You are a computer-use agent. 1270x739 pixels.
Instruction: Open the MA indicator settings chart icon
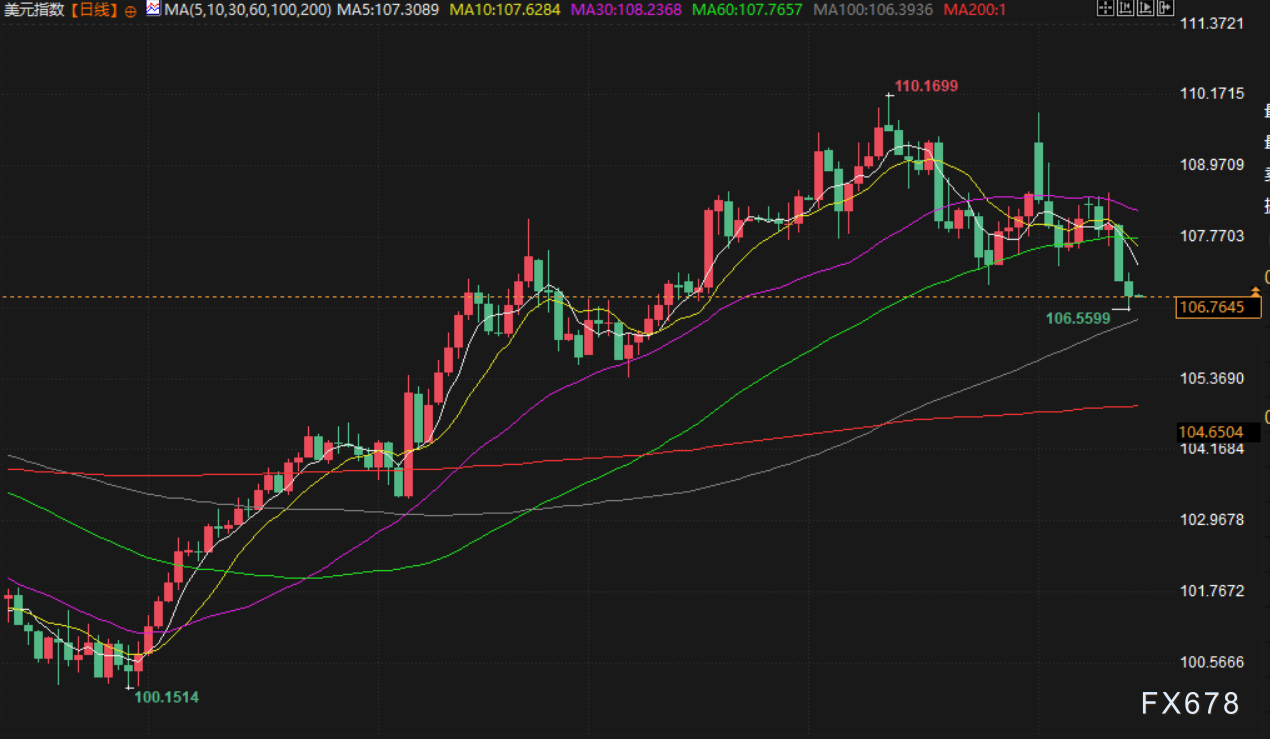[x=152, y=10]
